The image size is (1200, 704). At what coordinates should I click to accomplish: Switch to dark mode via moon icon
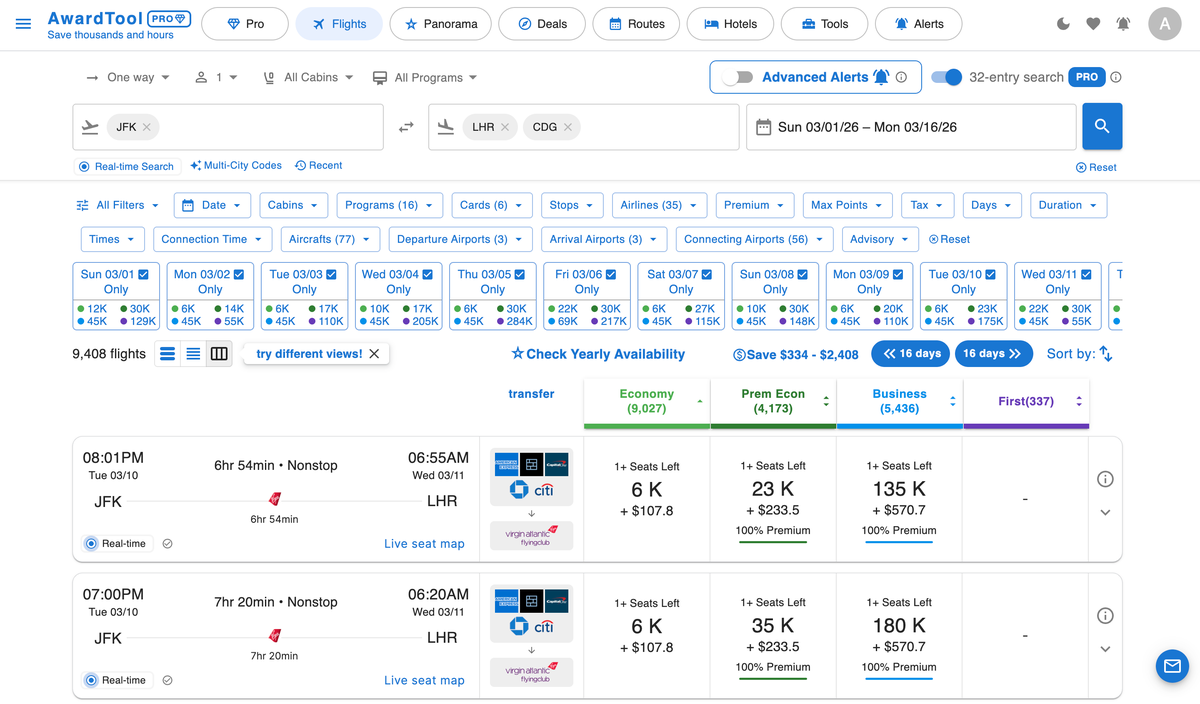pos(1063,22)
